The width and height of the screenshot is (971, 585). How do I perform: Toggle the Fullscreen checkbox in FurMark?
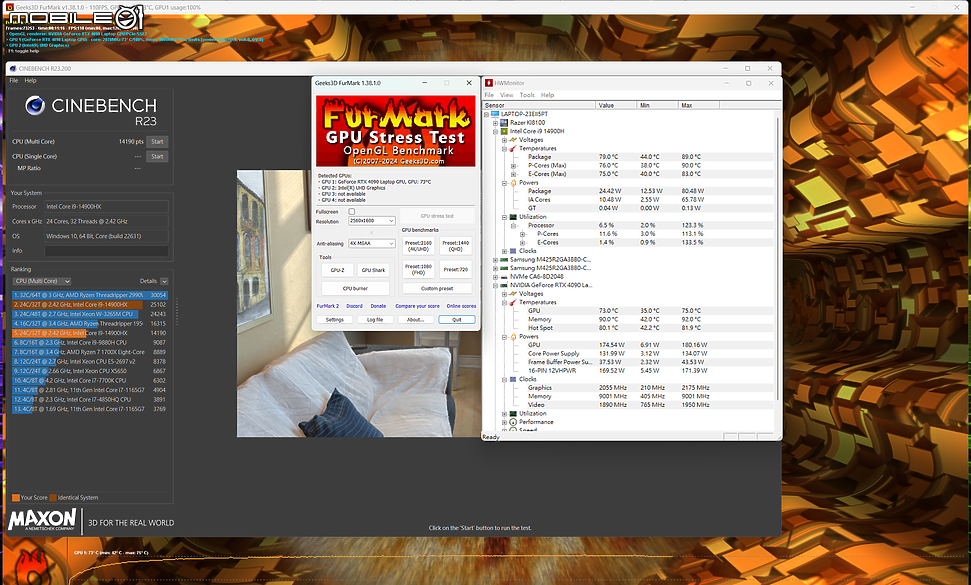[x=352, y=212]
